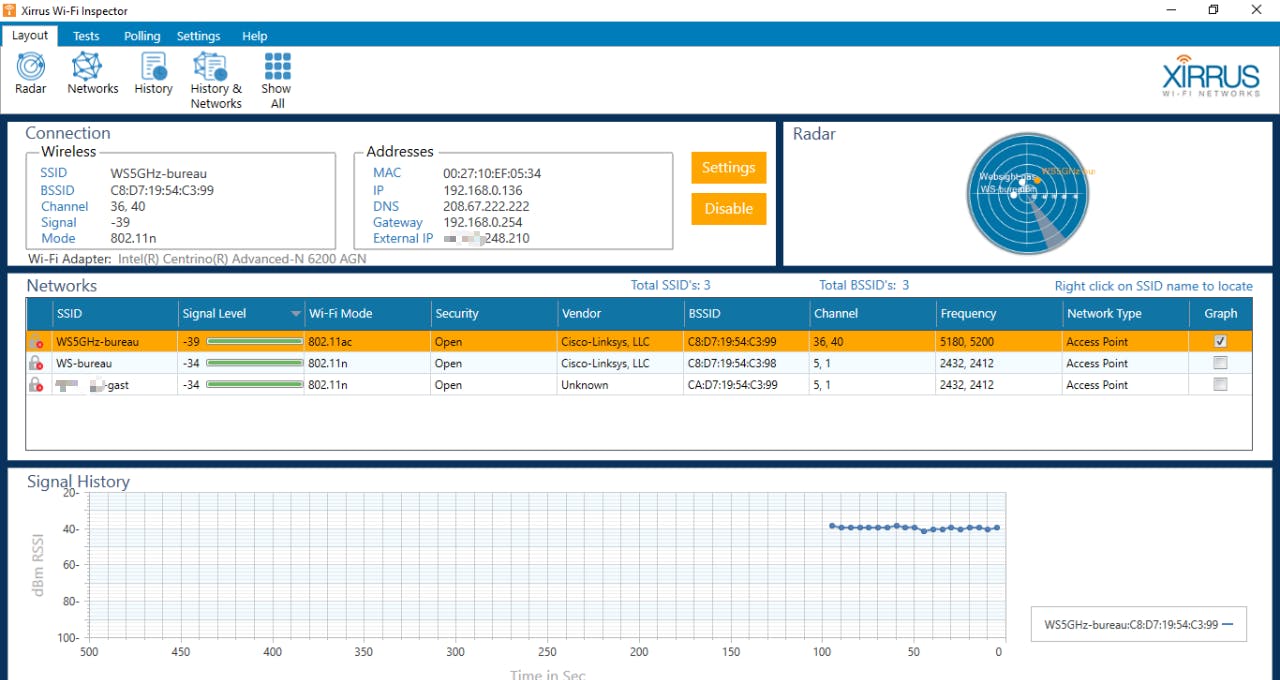
Task: Uncheck Graph checkbox for WS5GHz-bureau
Action: point(1220,341)
